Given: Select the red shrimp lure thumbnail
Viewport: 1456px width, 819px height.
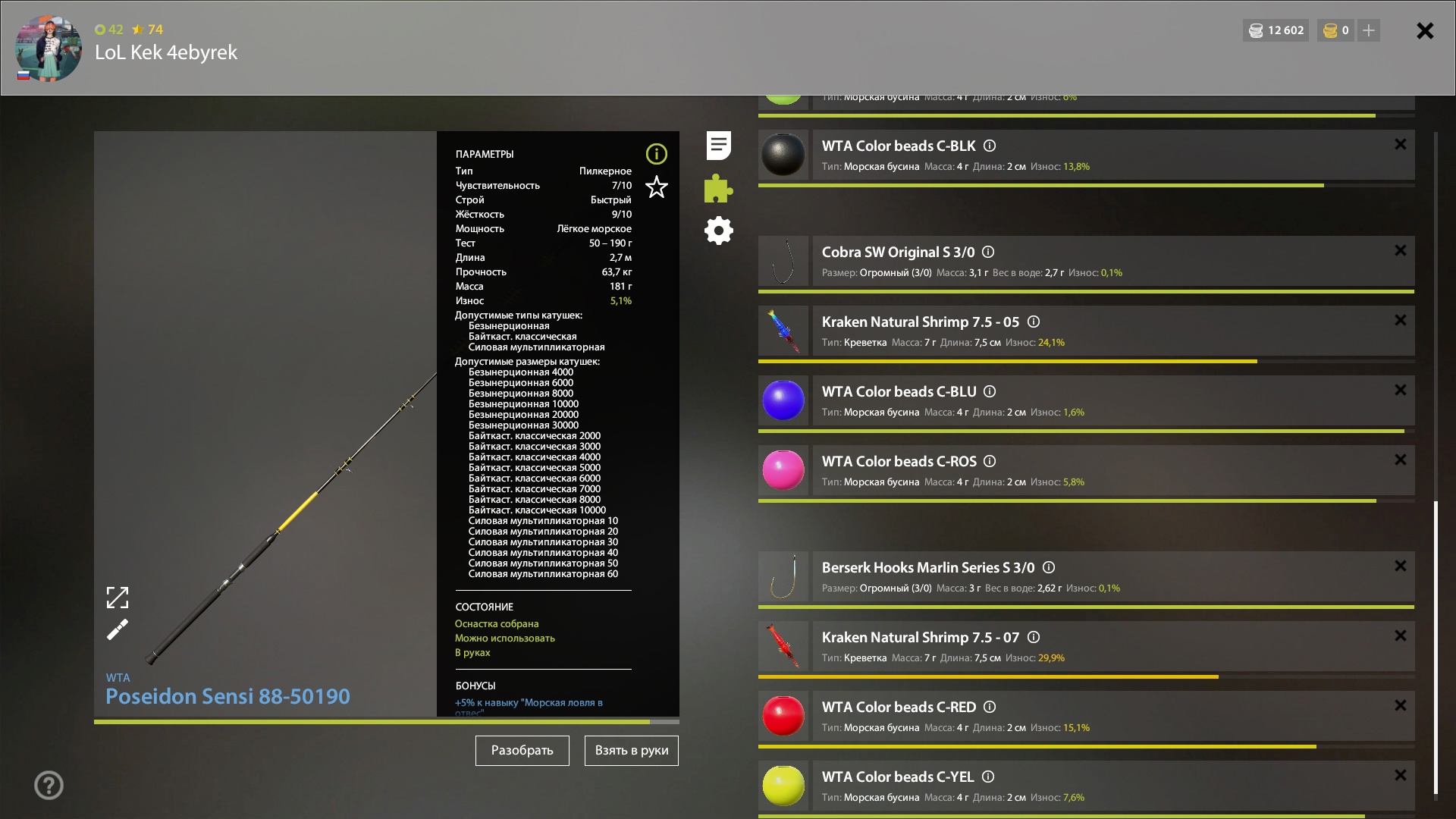Looking at the screenshot, I should [783, 646].
